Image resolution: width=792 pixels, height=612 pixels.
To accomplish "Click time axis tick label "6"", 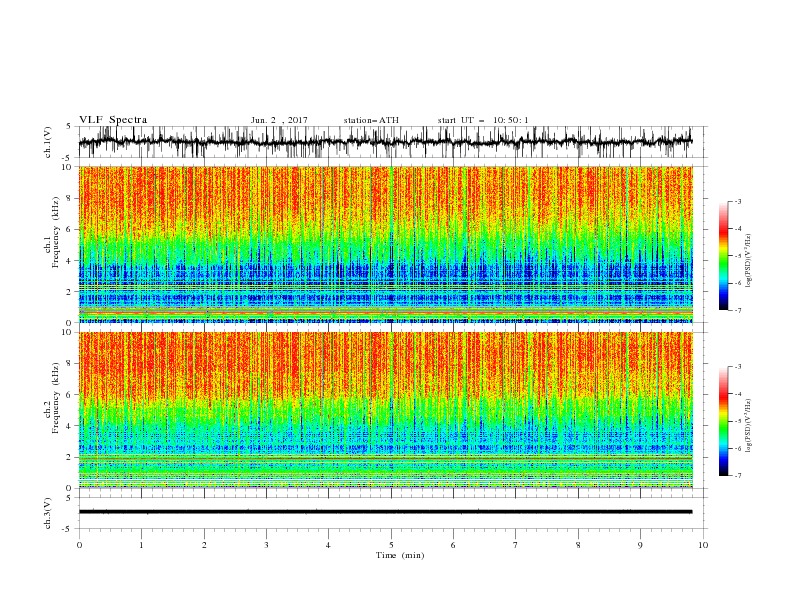I will pyautogui.click(x=453, y=545).
